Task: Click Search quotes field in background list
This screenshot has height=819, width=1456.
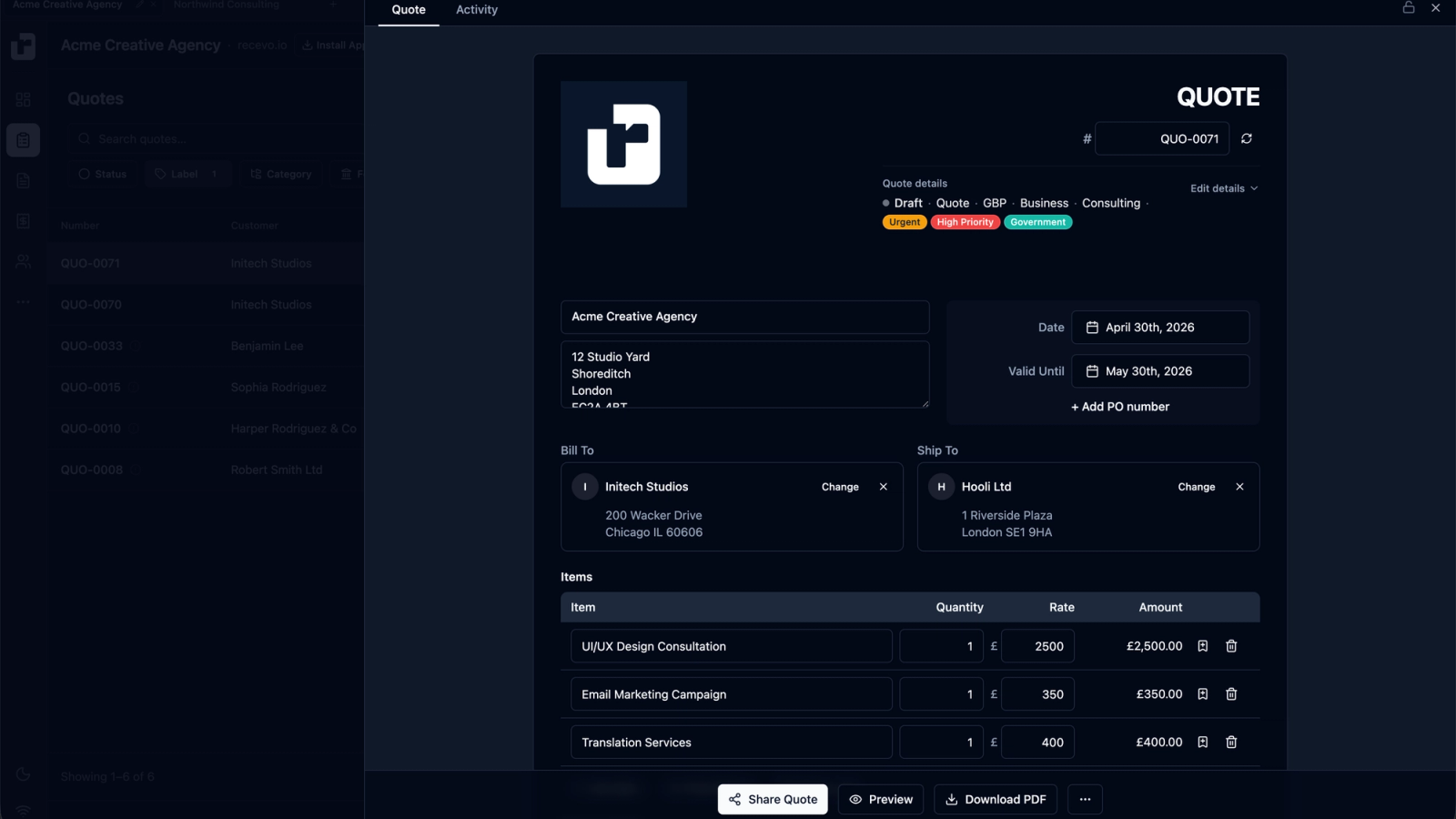Action: (x=218, y=139)
